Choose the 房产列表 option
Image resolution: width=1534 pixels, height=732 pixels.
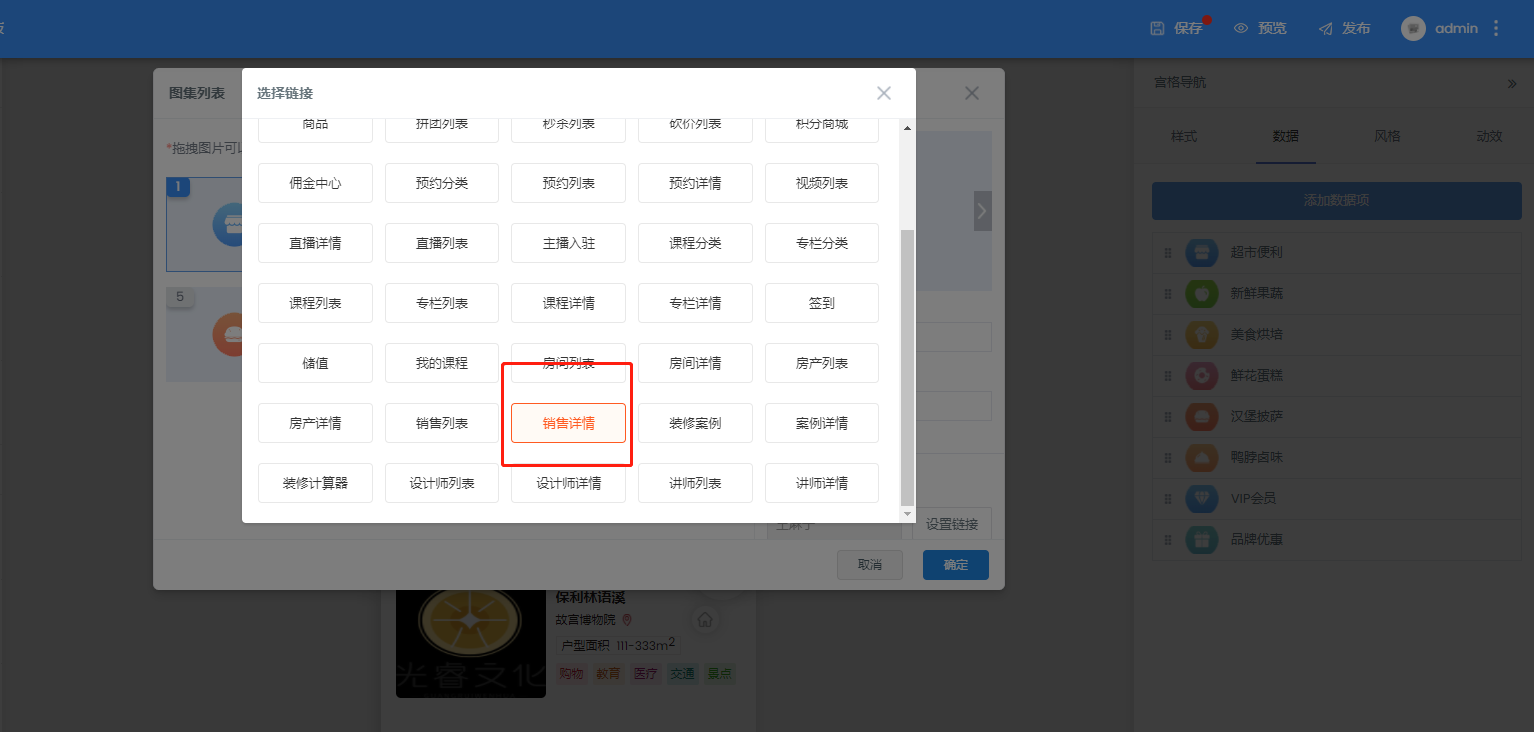[x=822, y=363]
